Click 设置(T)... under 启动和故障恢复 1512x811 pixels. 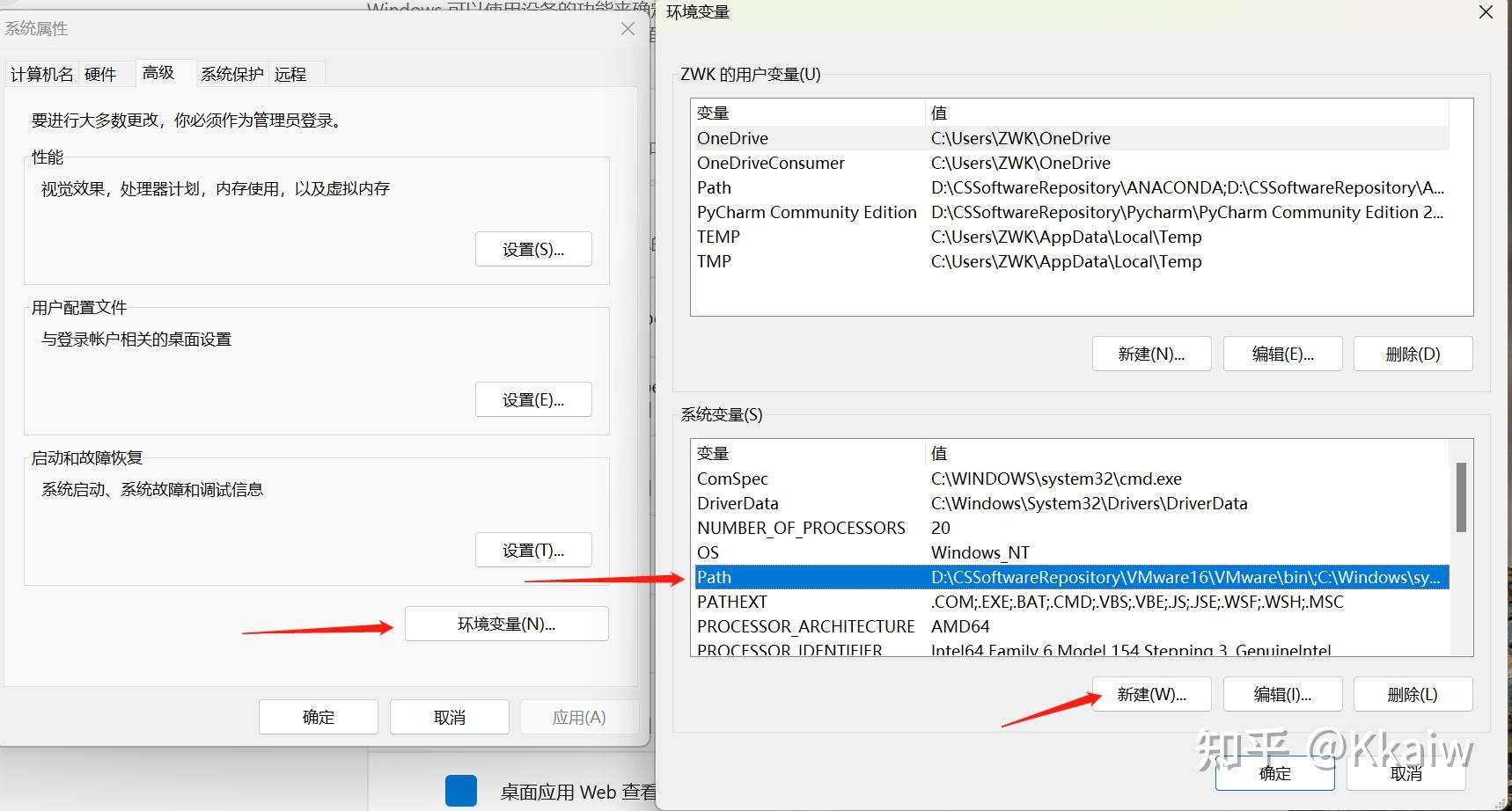tap(533, 550)
